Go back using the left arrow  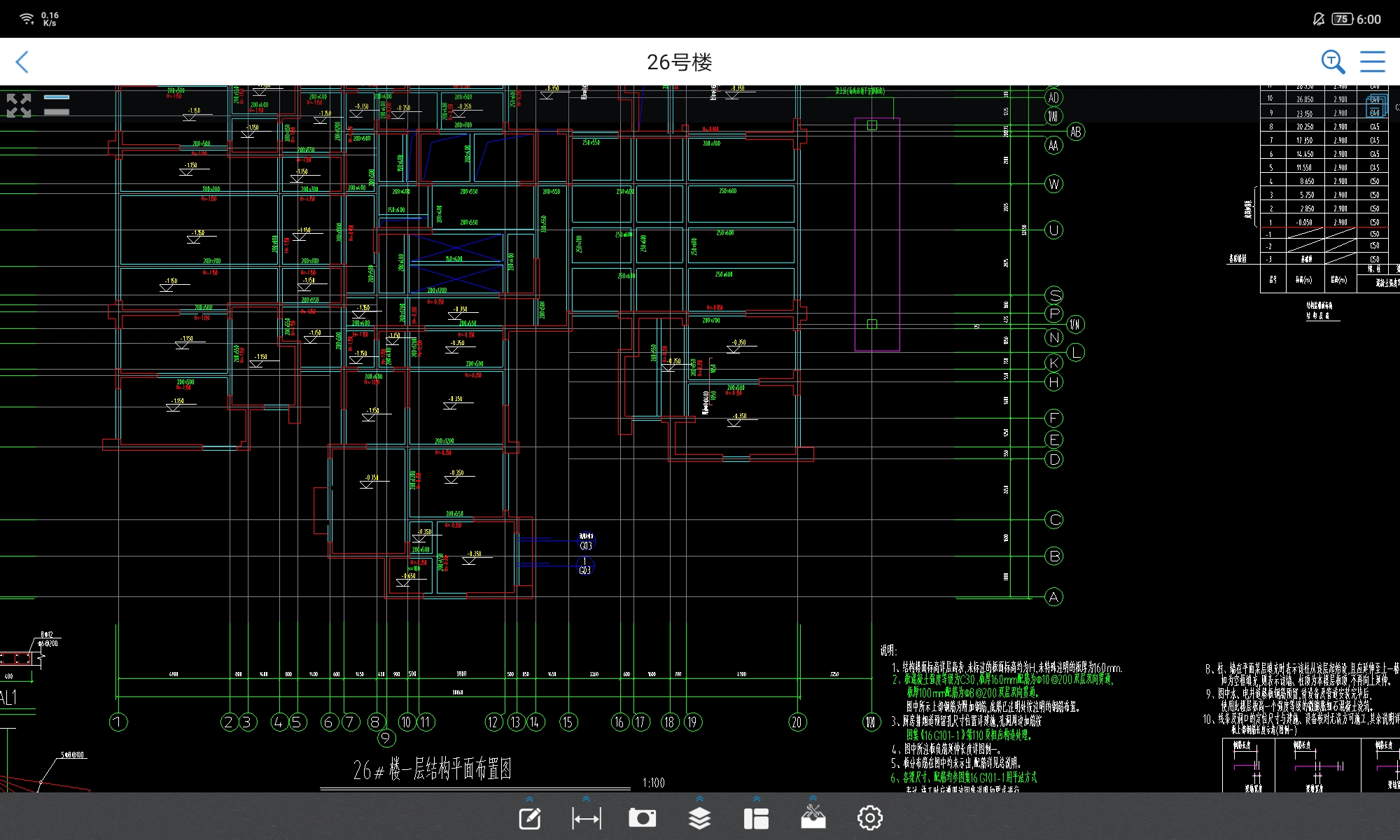pyautogui.click(x=22, y=62)
